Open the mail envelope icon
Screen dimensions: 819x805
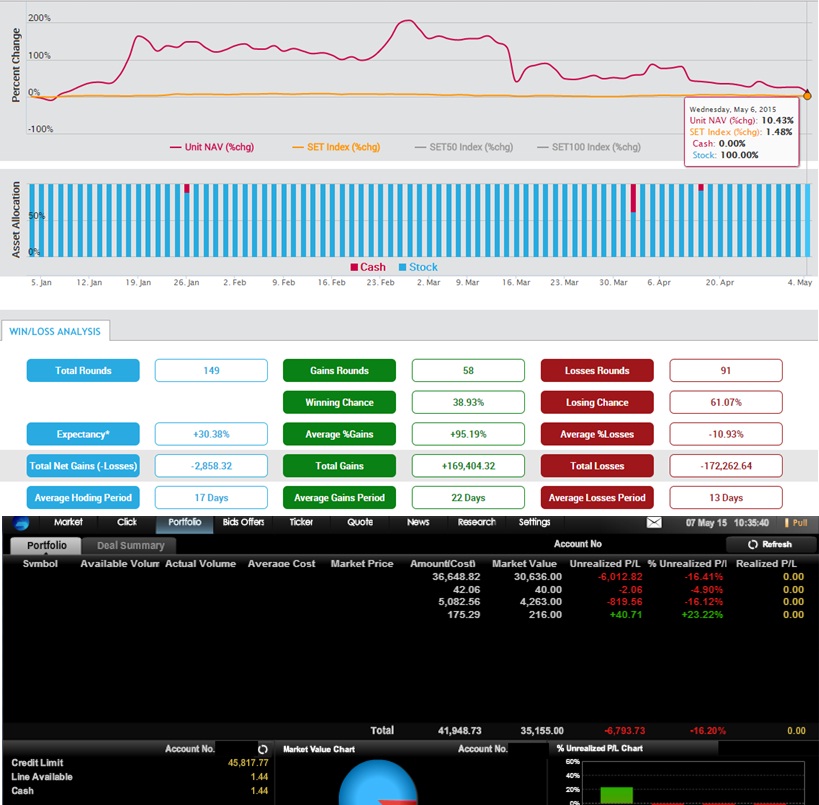click(654, 522)
